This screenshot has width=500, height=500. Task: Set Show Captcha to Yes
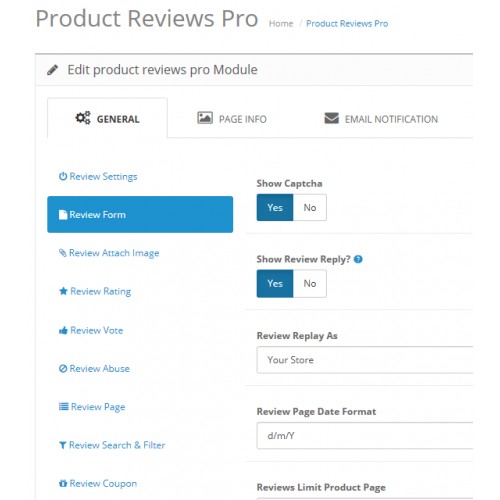[275, 207]
